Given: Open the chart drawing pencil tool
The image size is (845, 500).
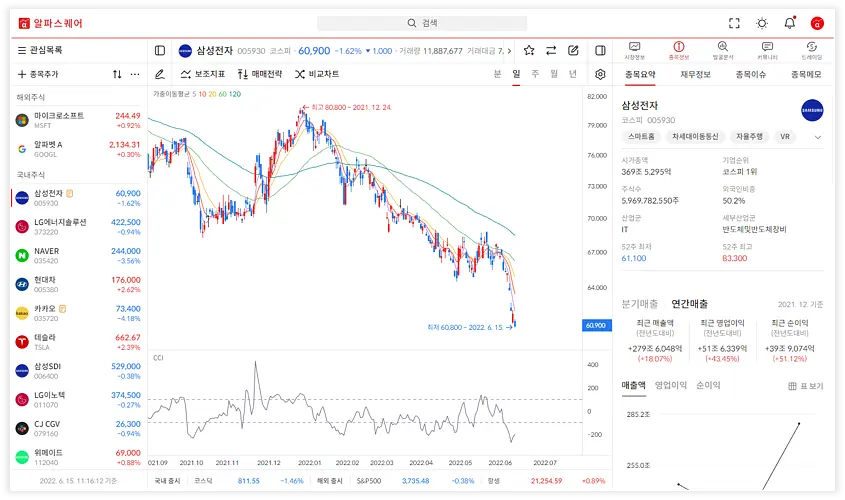Looking at the screenshot, I should click(160, 74).
